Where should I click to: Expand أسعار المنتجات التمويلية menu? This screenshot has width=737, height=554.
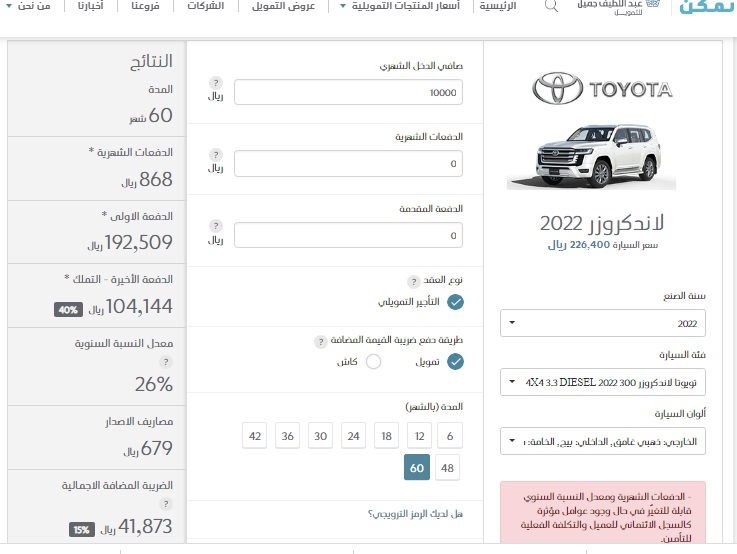click(x=400, y=6)
